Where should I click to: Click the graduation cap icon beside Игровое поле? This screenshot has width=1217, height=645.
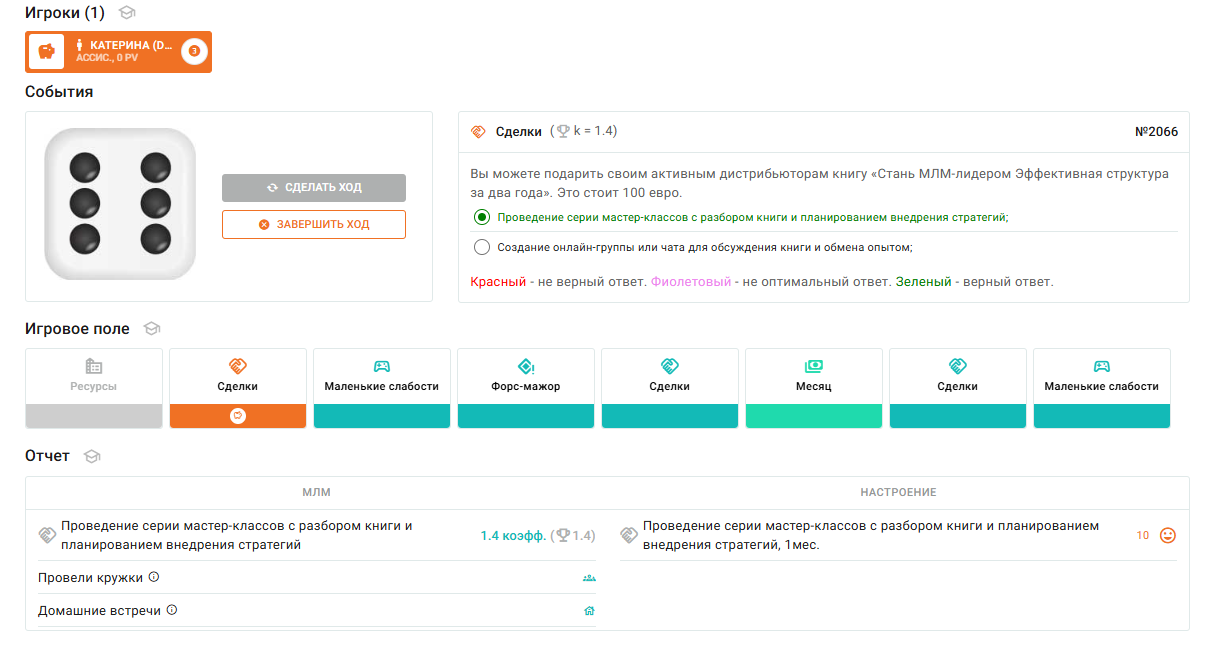(x=152, y=328)
